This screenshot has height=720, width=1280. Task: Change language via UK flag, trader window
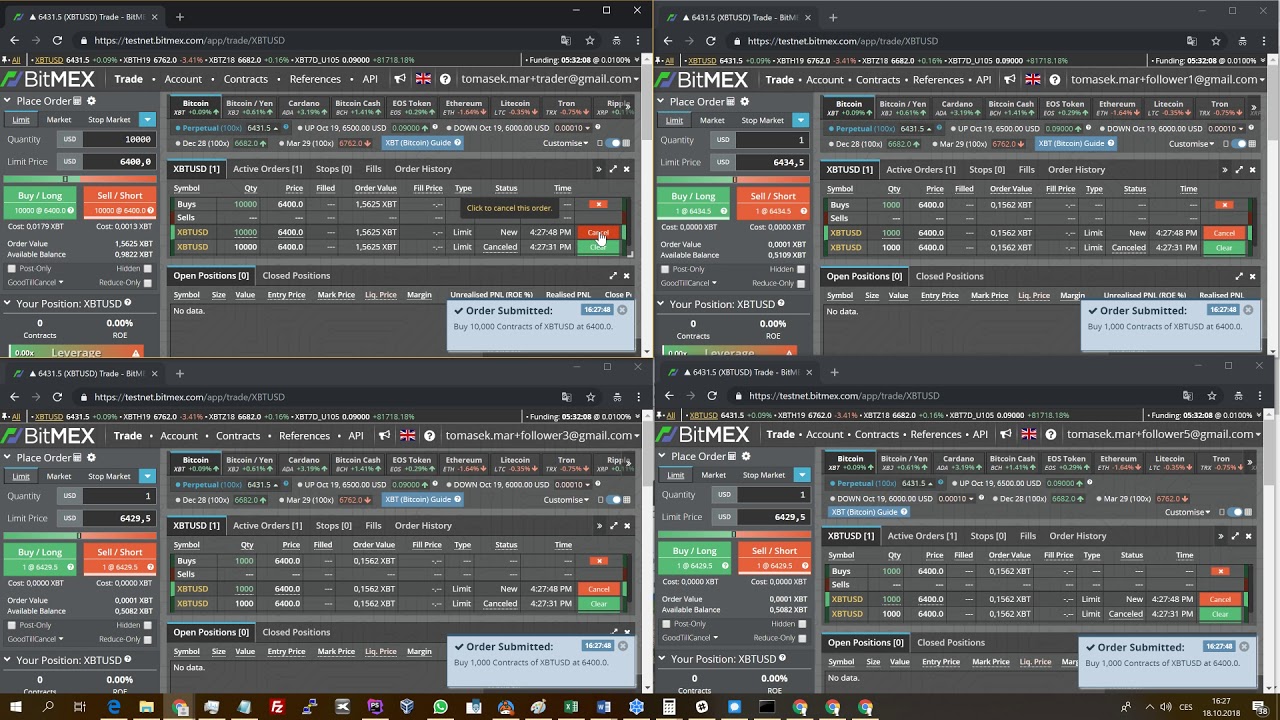[x=422, y=79]
